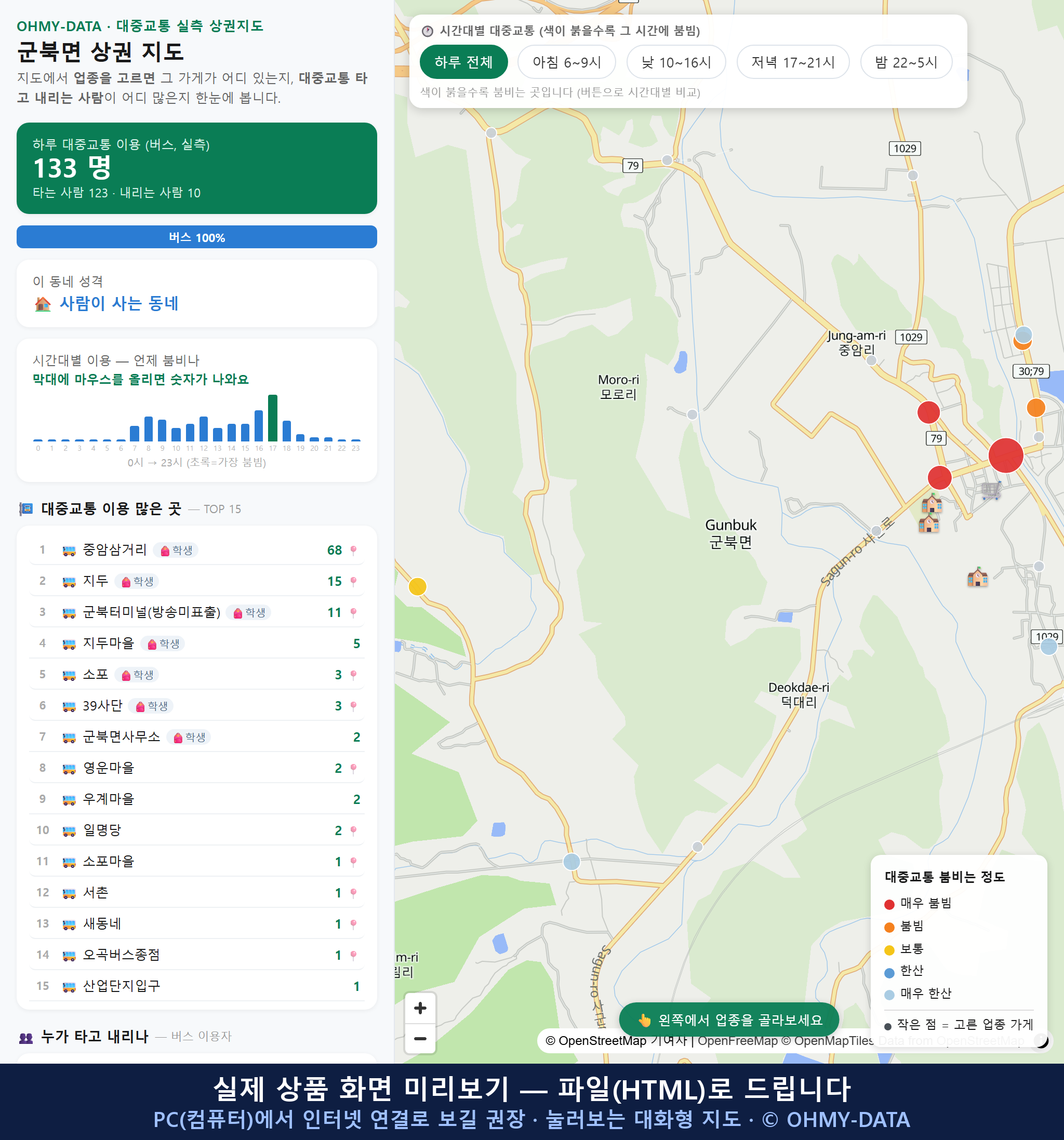
Task: Click the bus icon beside 군북면사무소
Action: click(69, 737)
